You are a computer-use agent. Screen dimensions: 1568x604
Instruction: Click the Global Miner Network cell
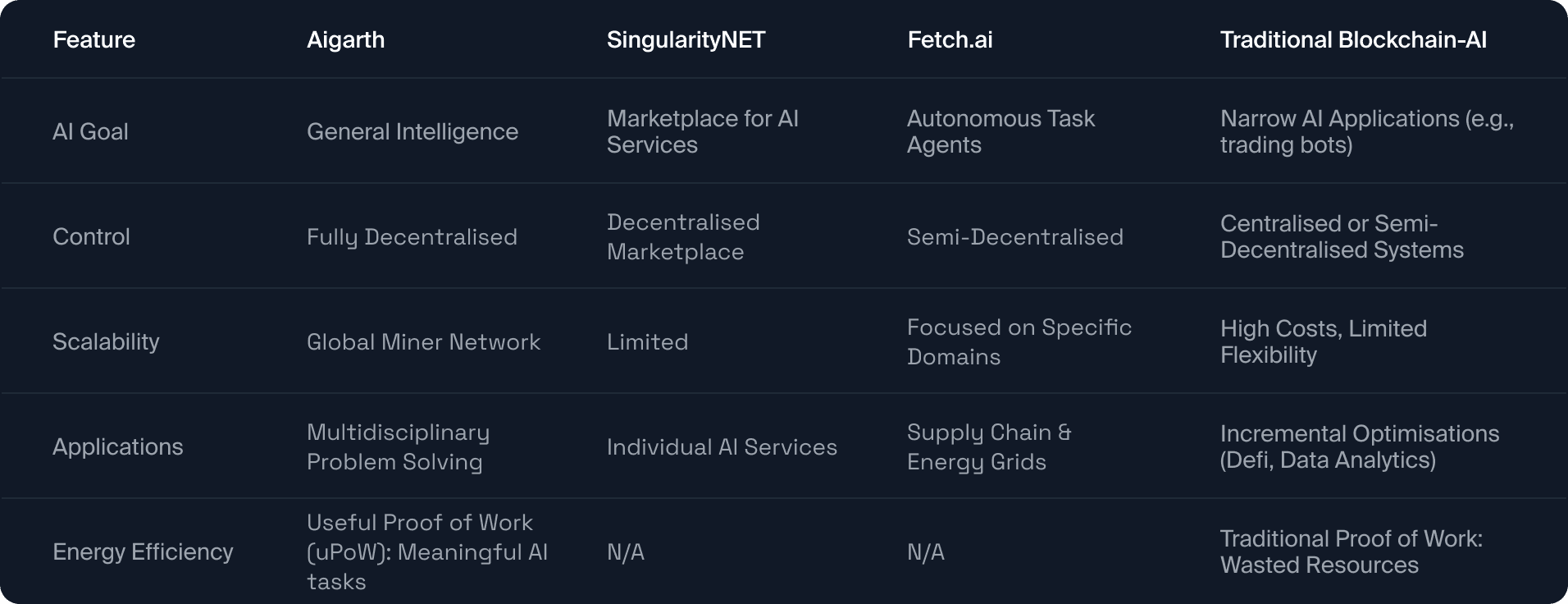[x=423, y=341]
